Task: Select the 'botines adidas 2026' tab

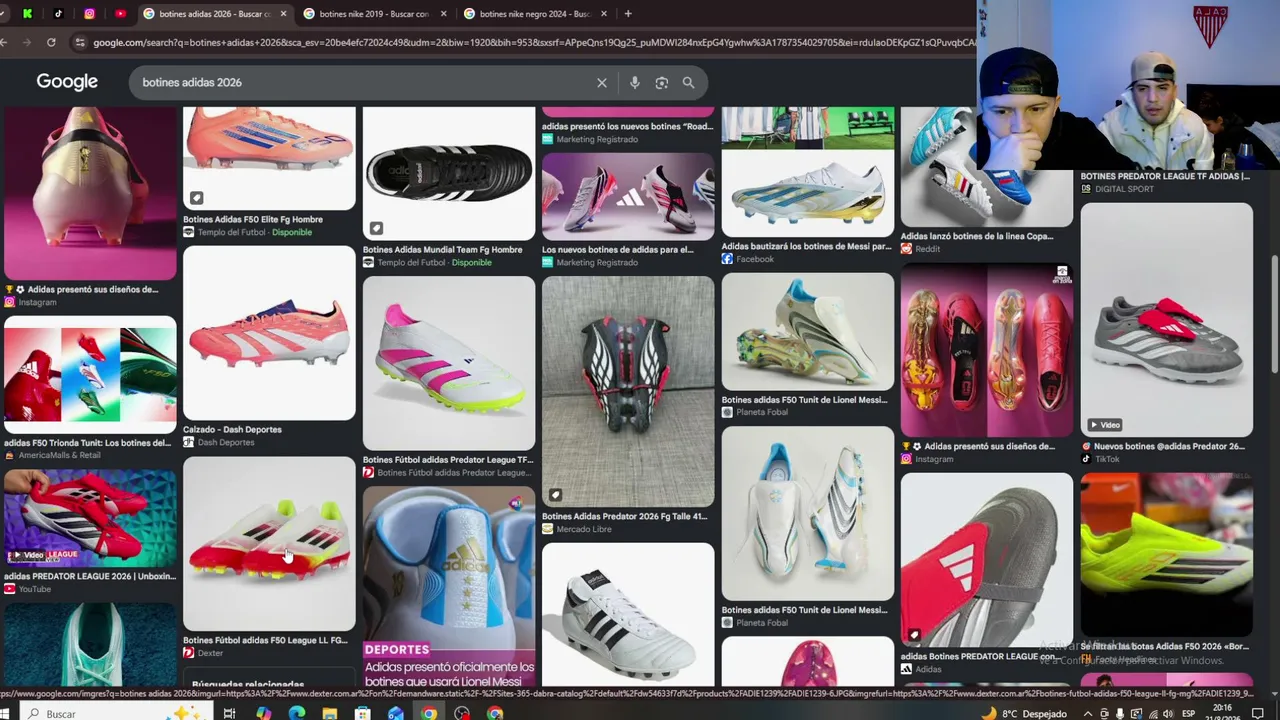Action: tap(215, 14)
